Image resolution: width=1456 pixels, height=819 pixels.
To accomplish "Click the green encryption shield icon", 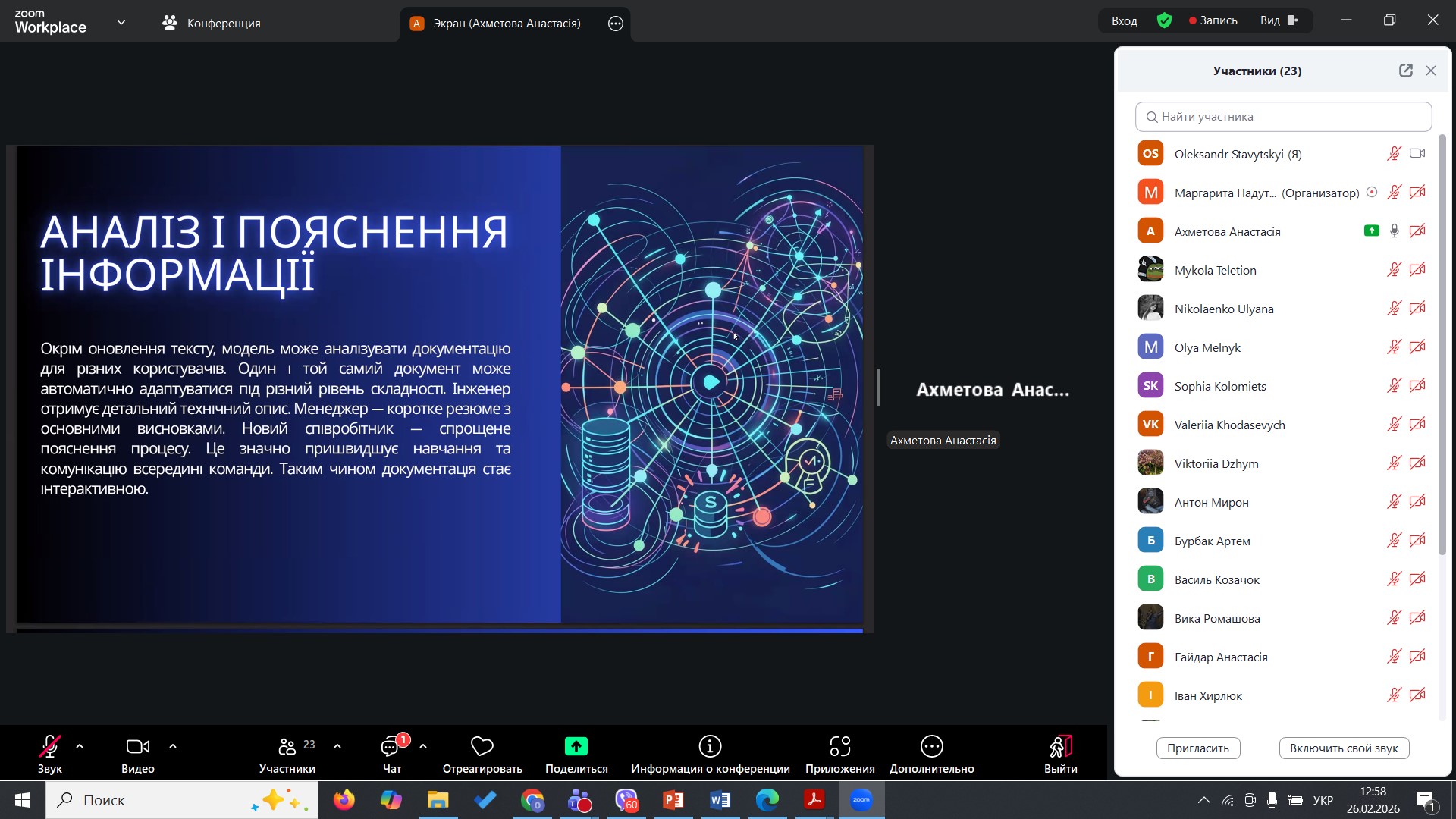I will tap(1165, 20).
